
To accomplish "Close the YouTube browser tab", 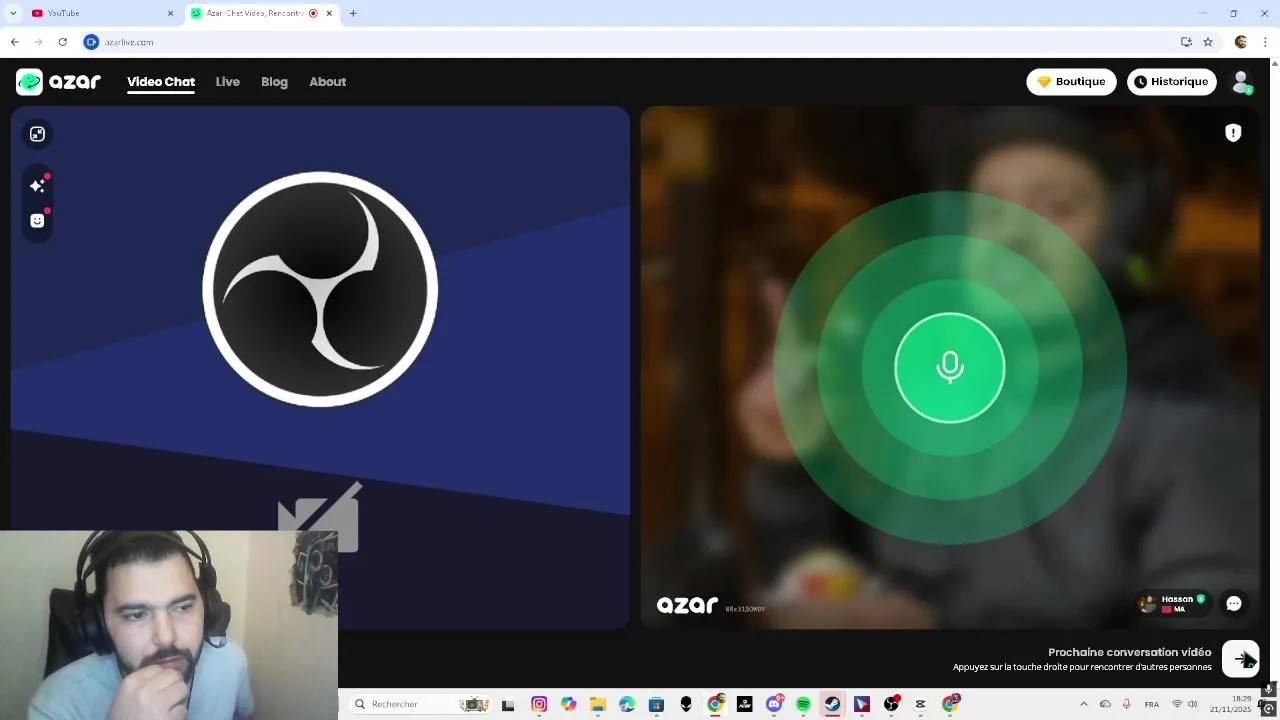I will [x=170, y=13].
